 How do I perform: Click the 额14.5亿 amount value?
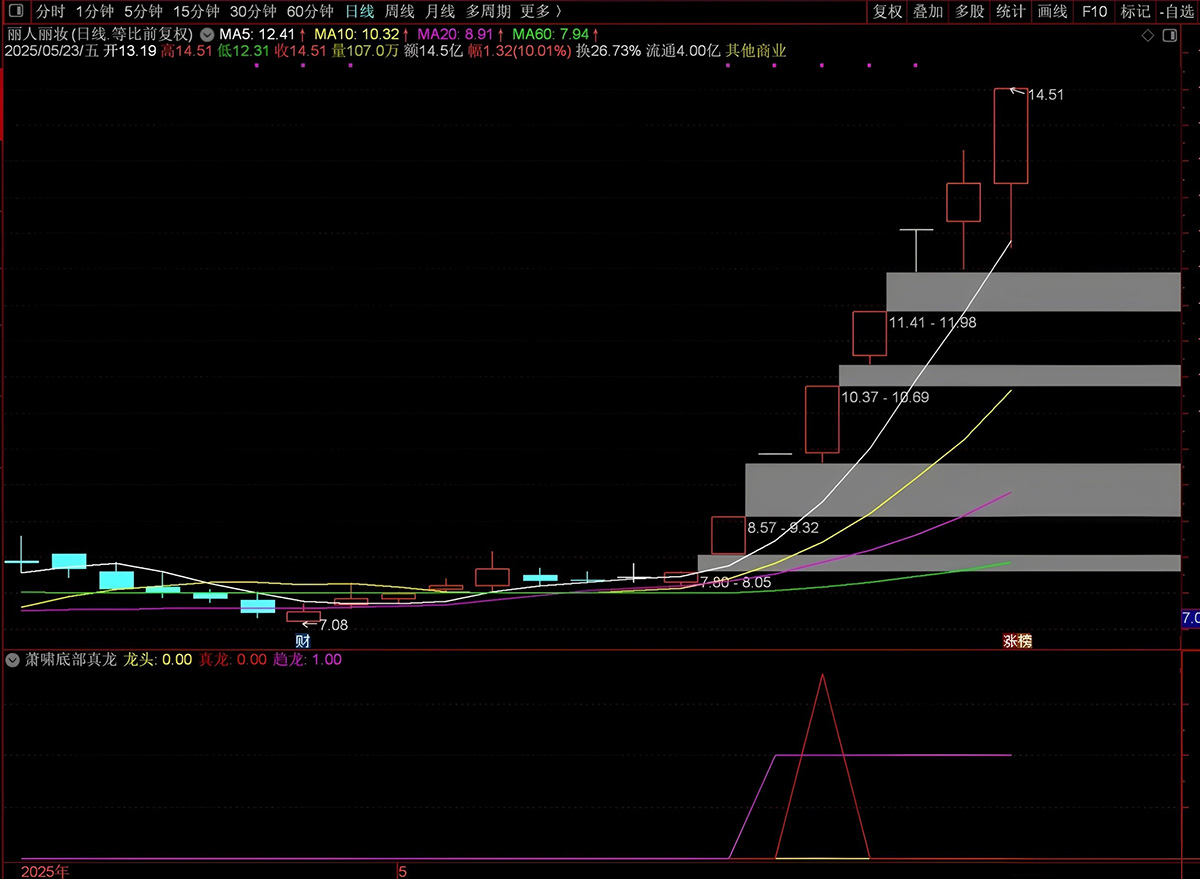click(434, 50)
